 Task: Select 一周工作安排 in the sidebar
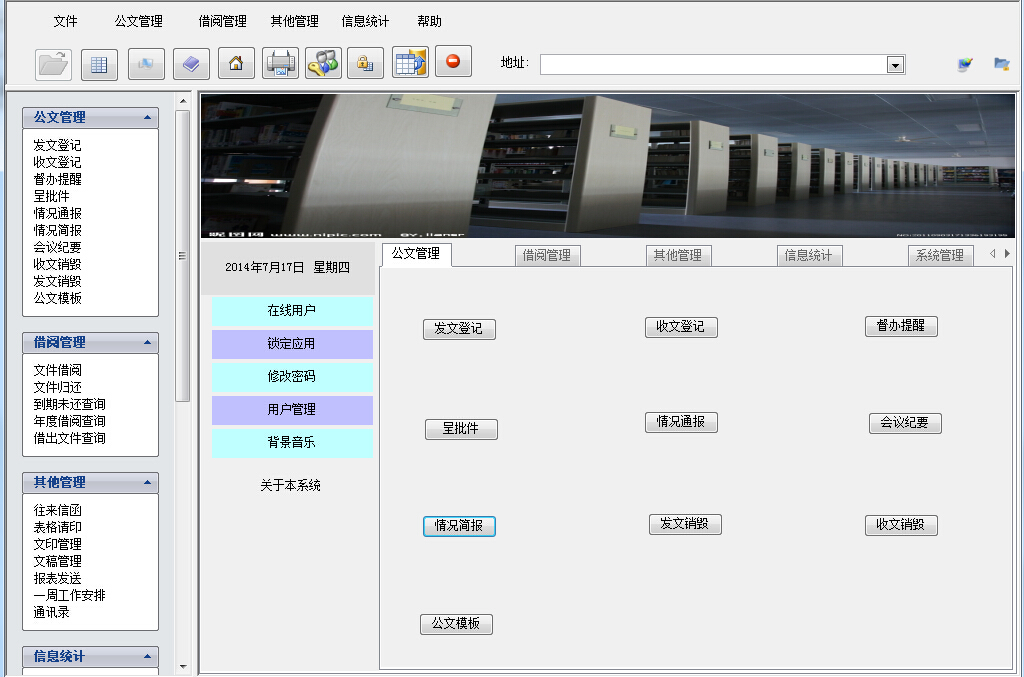(x=69, y=595)
